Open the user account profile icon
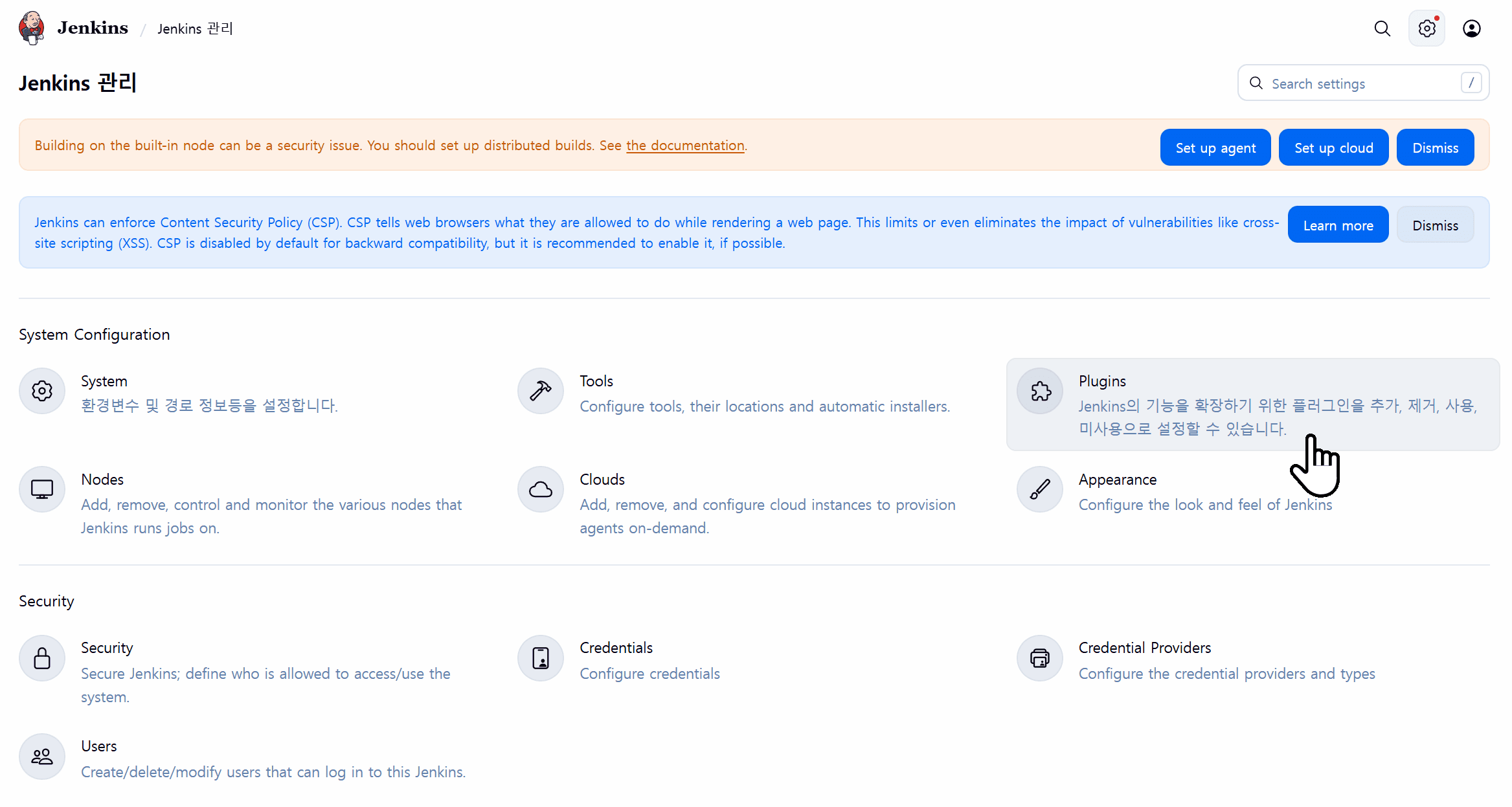The width and height of the screenshot is (1512, 807). [1471, 28]
